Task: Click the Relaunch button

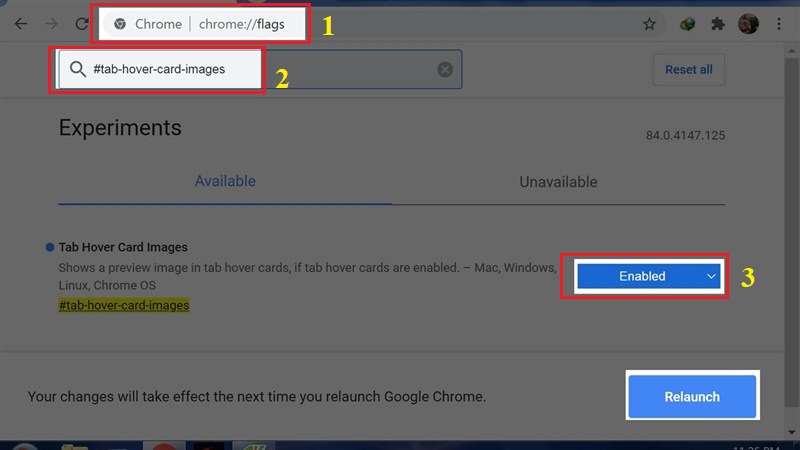Action: (692, 396)
